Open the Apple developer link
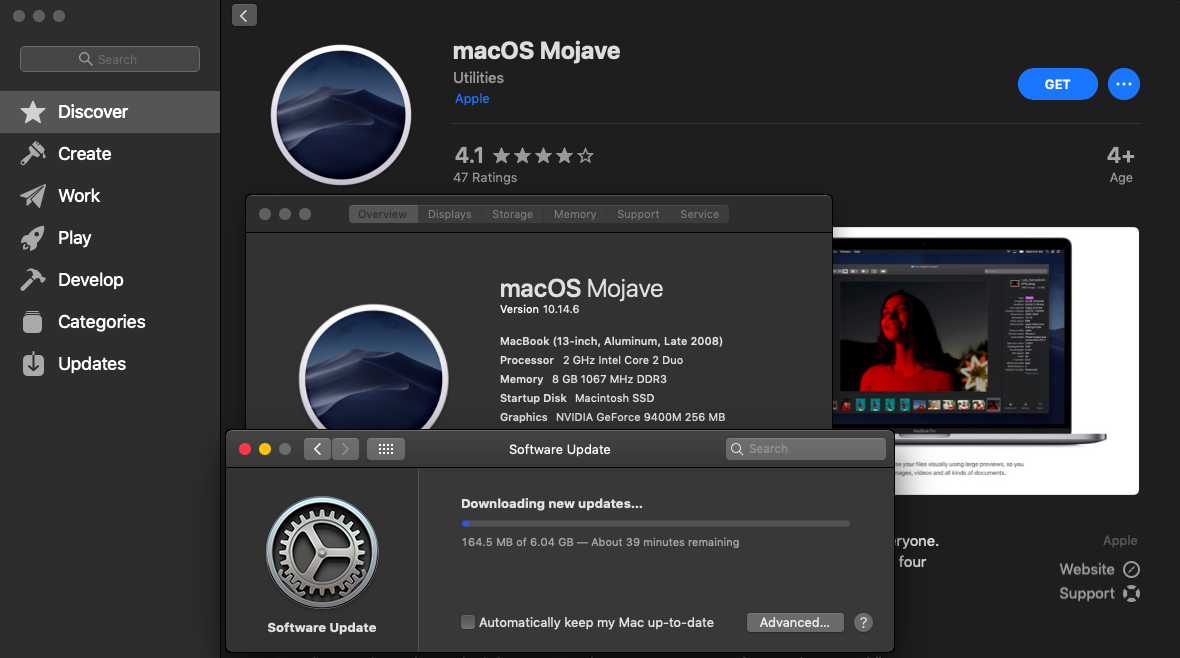 pyautogui.click(x=472, y=99)
